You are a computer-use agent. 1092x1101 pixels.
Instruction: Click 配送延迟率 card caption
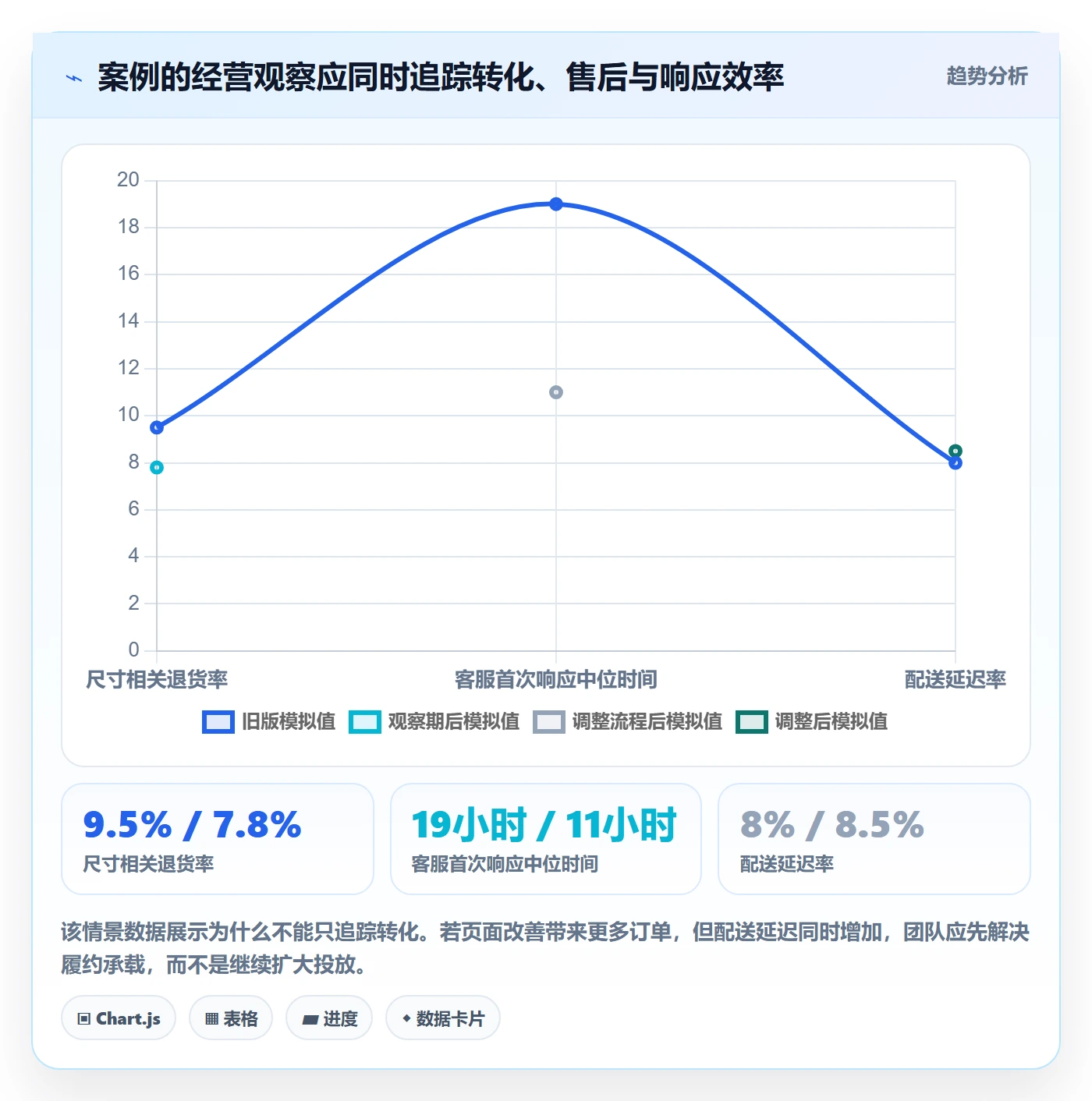pyautogui.click(x=787, y=864)
